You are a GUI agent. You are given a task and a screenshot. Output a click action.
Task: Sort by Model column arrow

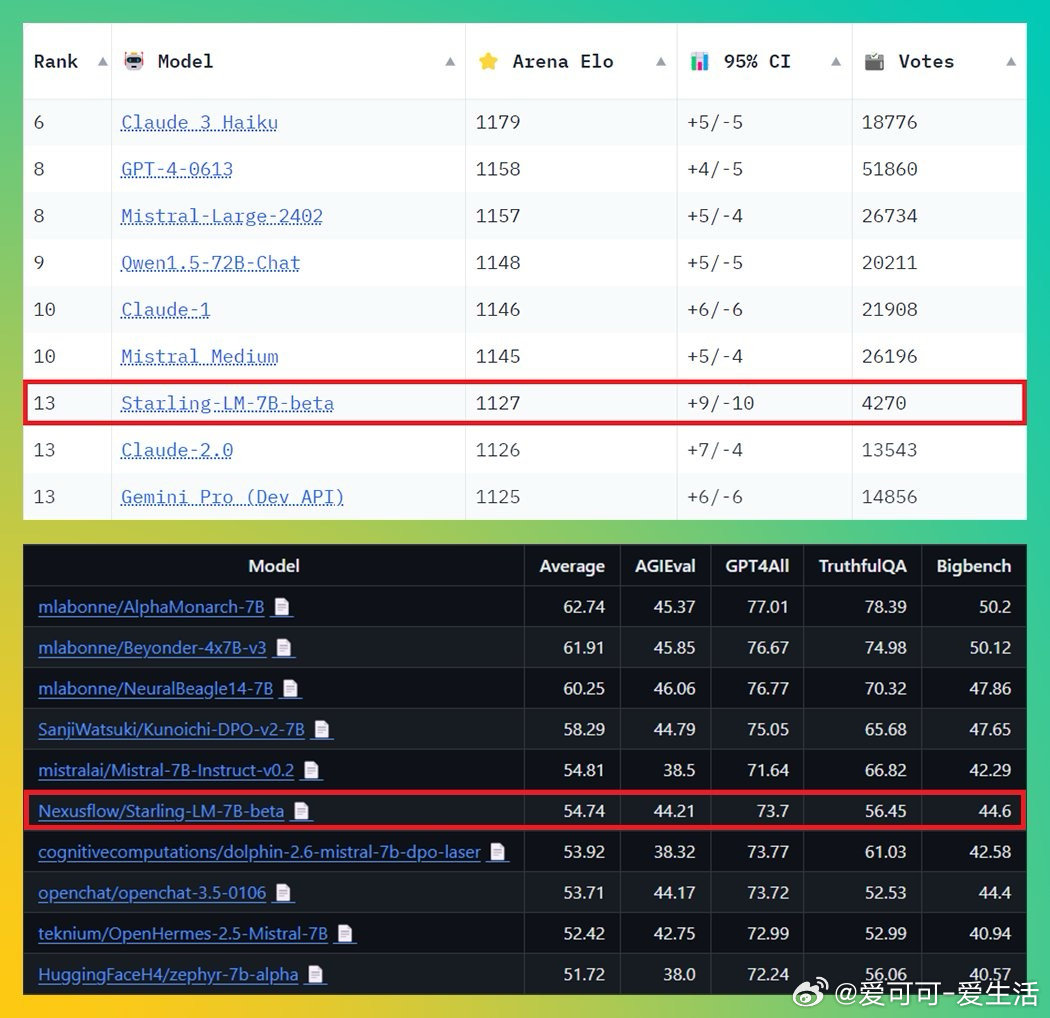pyautogui.click(x=450, y=62)
